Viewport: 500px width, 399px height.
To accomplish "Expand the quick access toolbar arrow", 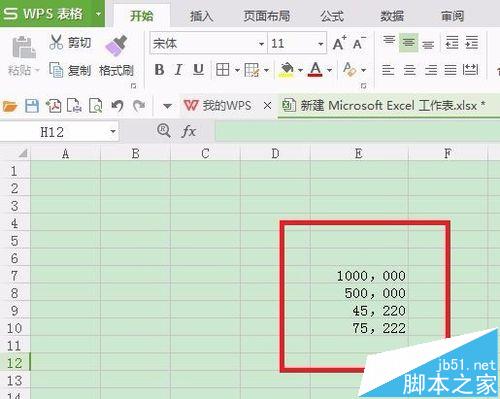I will pos(167,106).
